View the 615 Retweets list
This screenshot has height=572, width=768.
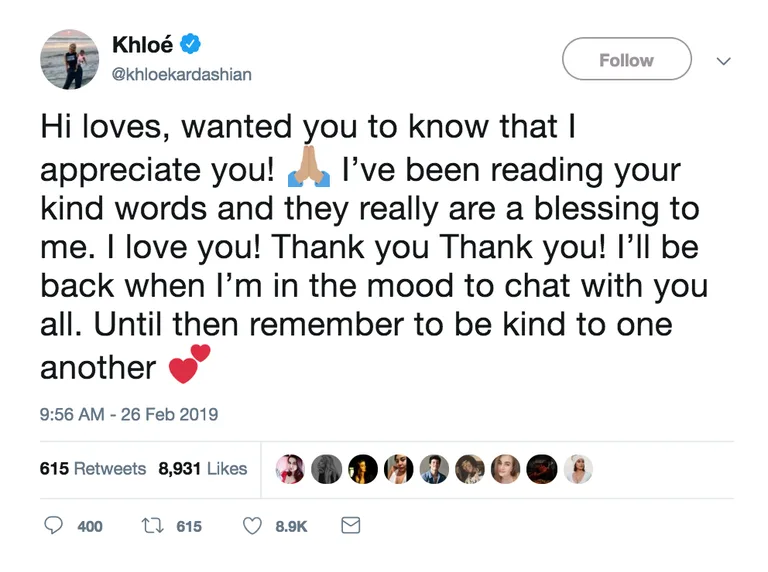[x=93, y=469]
